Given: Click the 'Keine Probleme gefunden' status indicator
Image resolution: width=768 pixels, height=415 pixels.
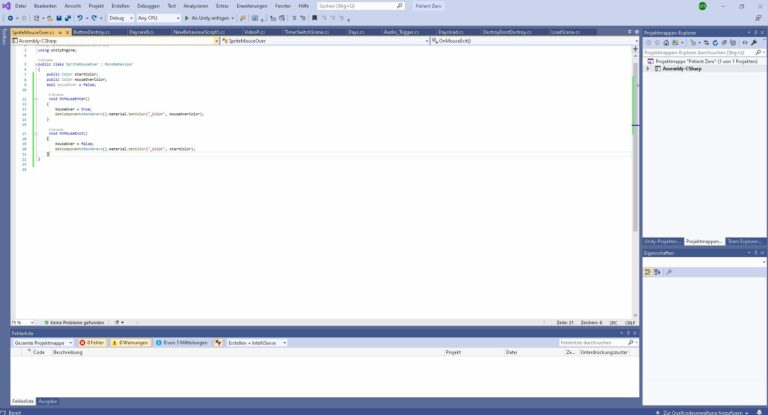Looking at the screenshot, I should [x=76, y=322].
